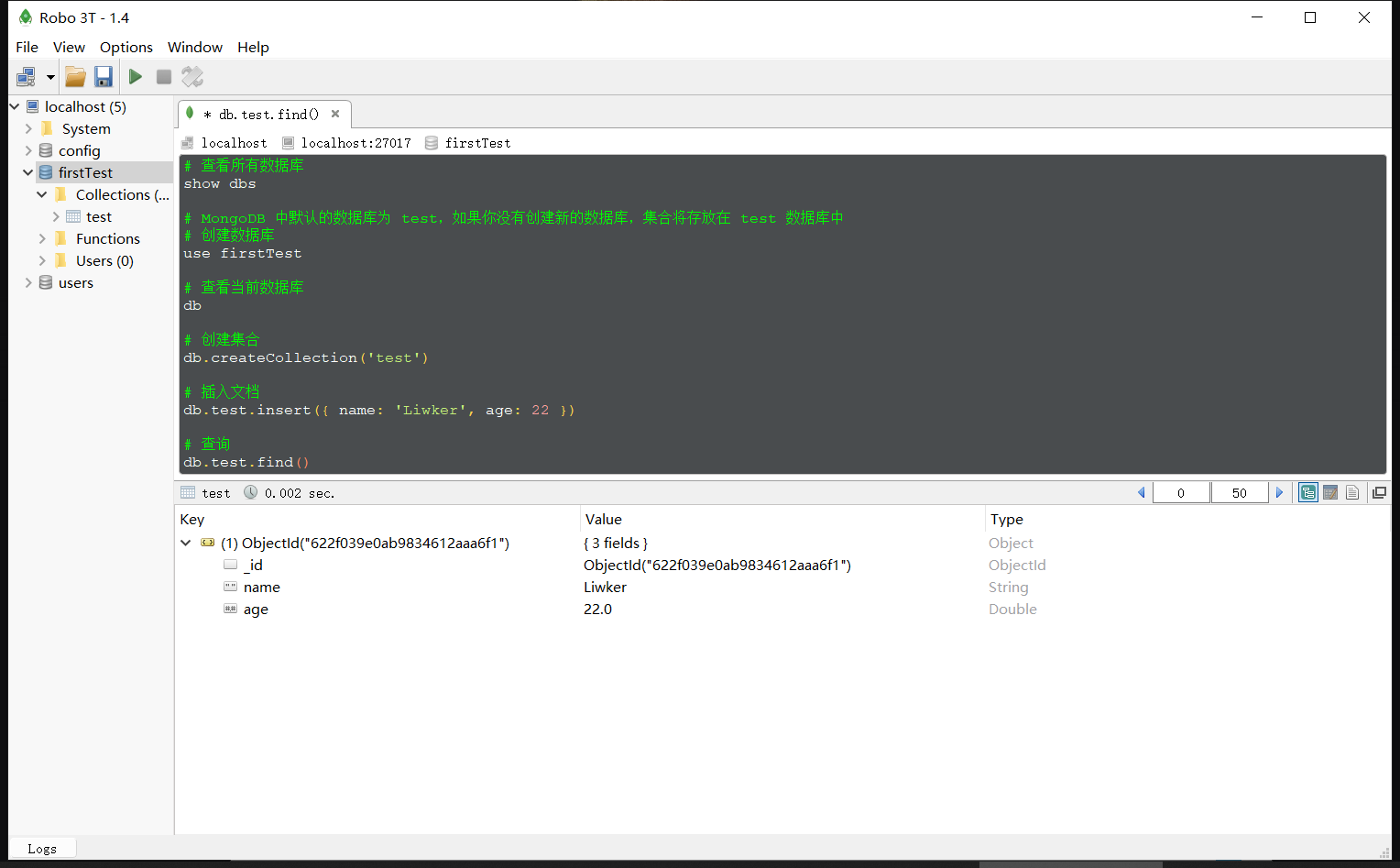Open the Logs panel button

(x=42, y=849)
